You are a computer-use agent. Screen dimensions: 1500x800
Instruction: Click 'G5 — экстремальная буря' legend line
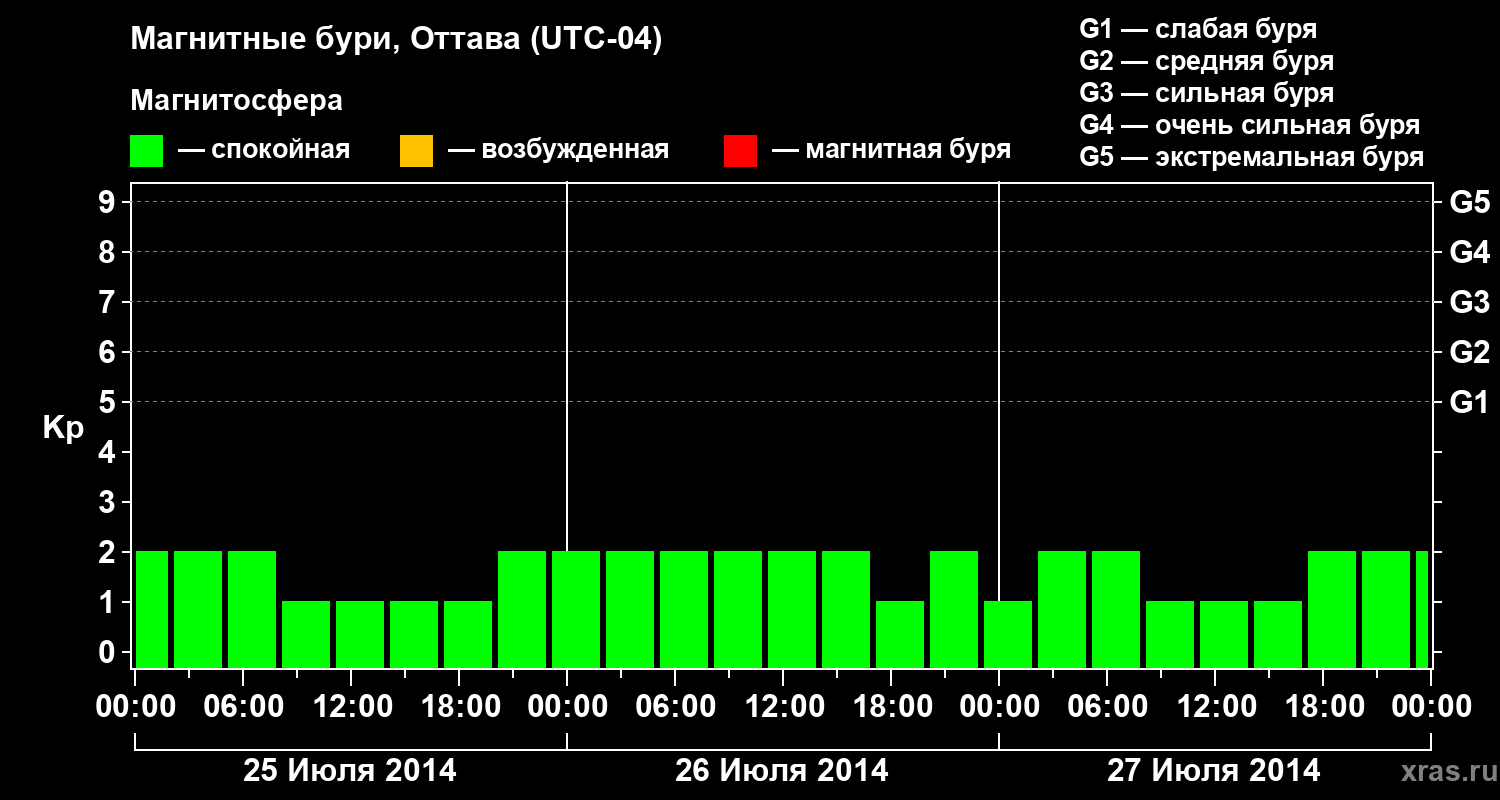(x=1252, y=157)
